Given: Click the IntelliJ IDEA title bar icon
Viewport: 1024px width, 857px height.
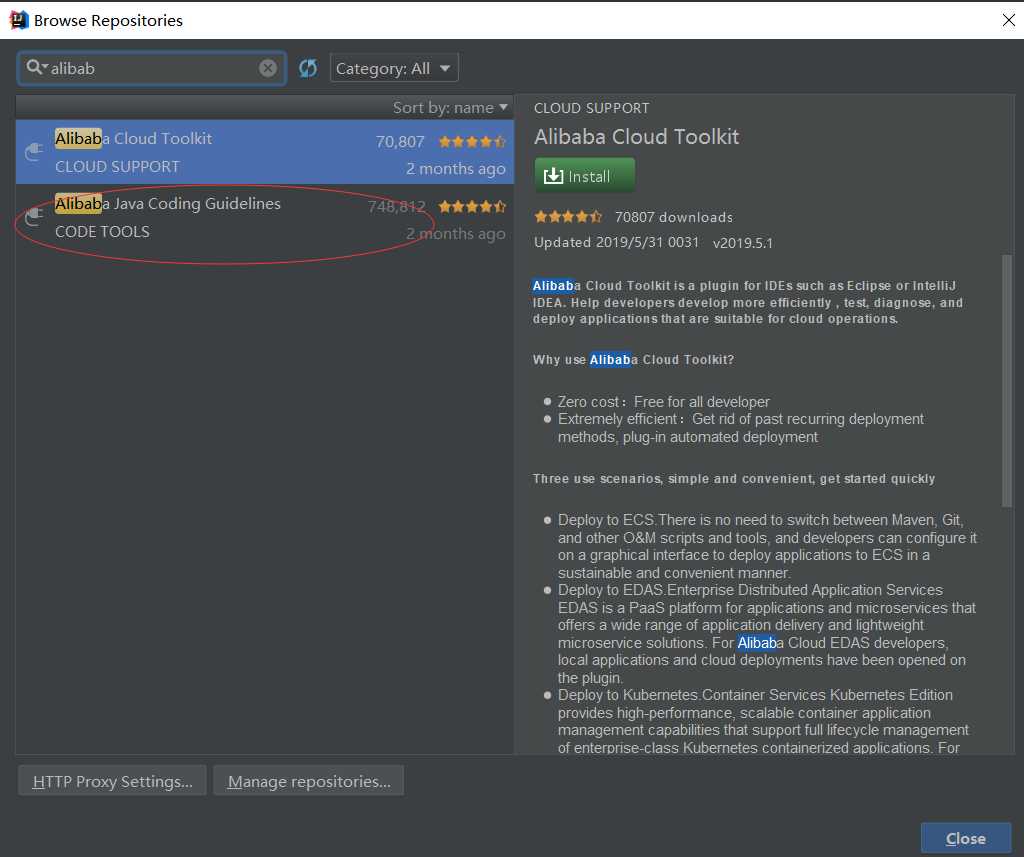Looking at the screenshot, I should (19, 20).
